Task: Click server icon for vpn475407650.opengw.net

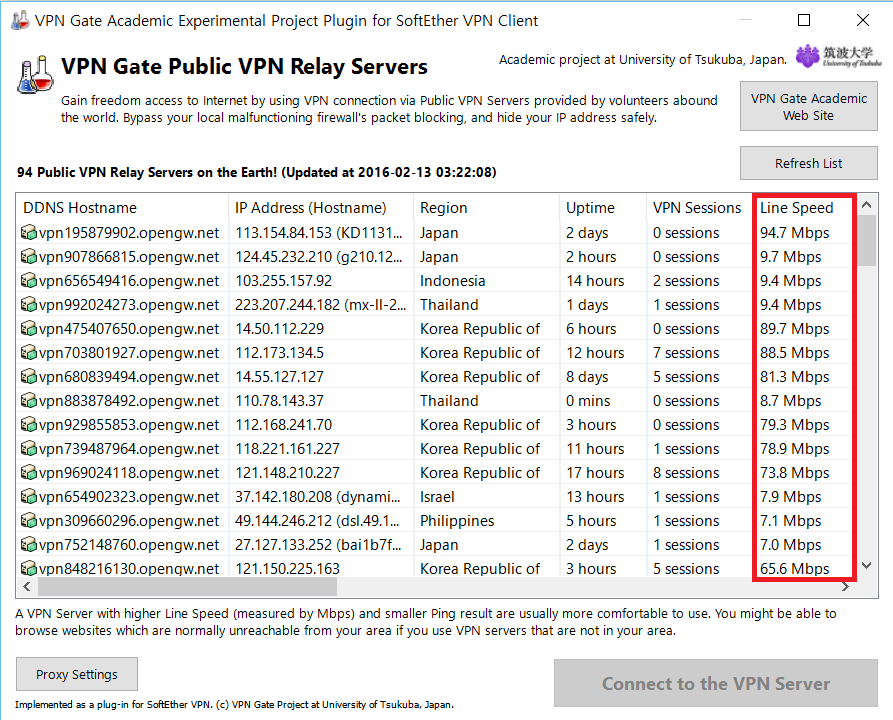Action: tap(28, 328)
